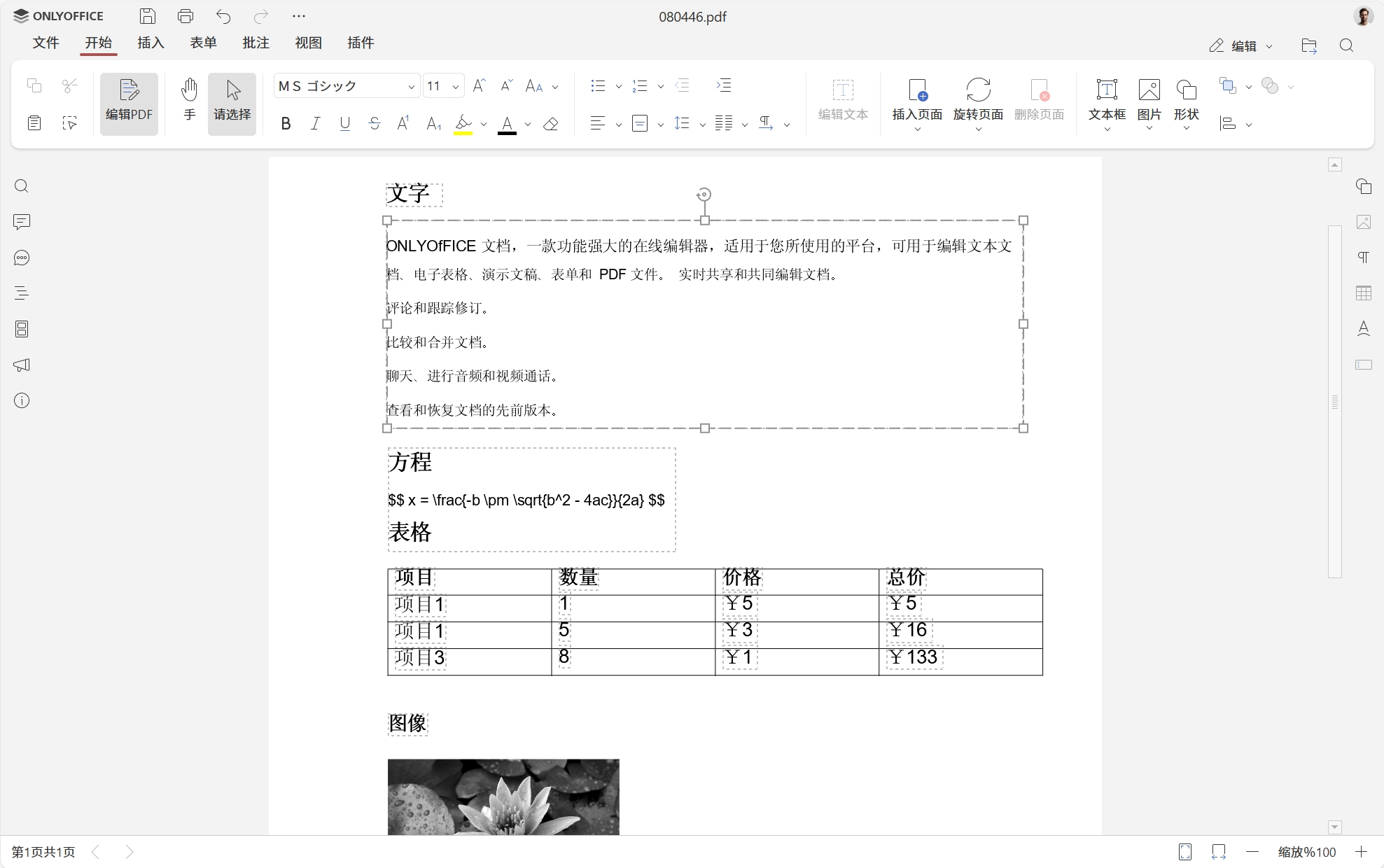Apply superscript formatting
Viewport: 1384px width, 868px height.
pos(403,123)
